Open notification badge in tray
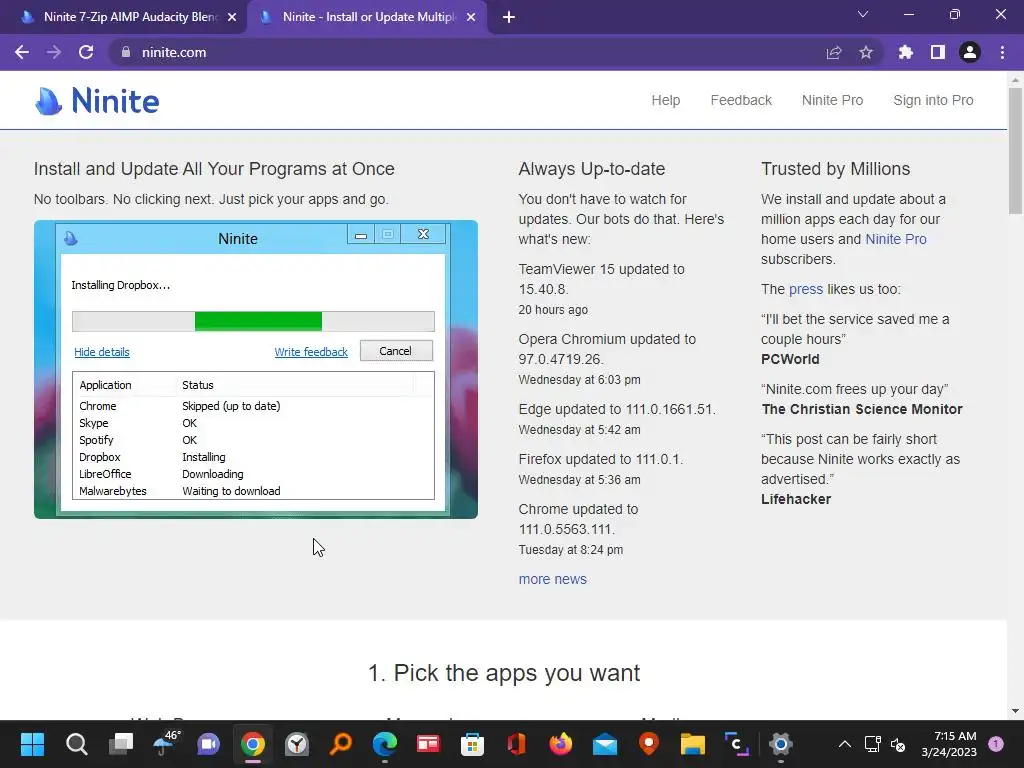This screenshot has height=768, width=1024. (x=996, y=744)
